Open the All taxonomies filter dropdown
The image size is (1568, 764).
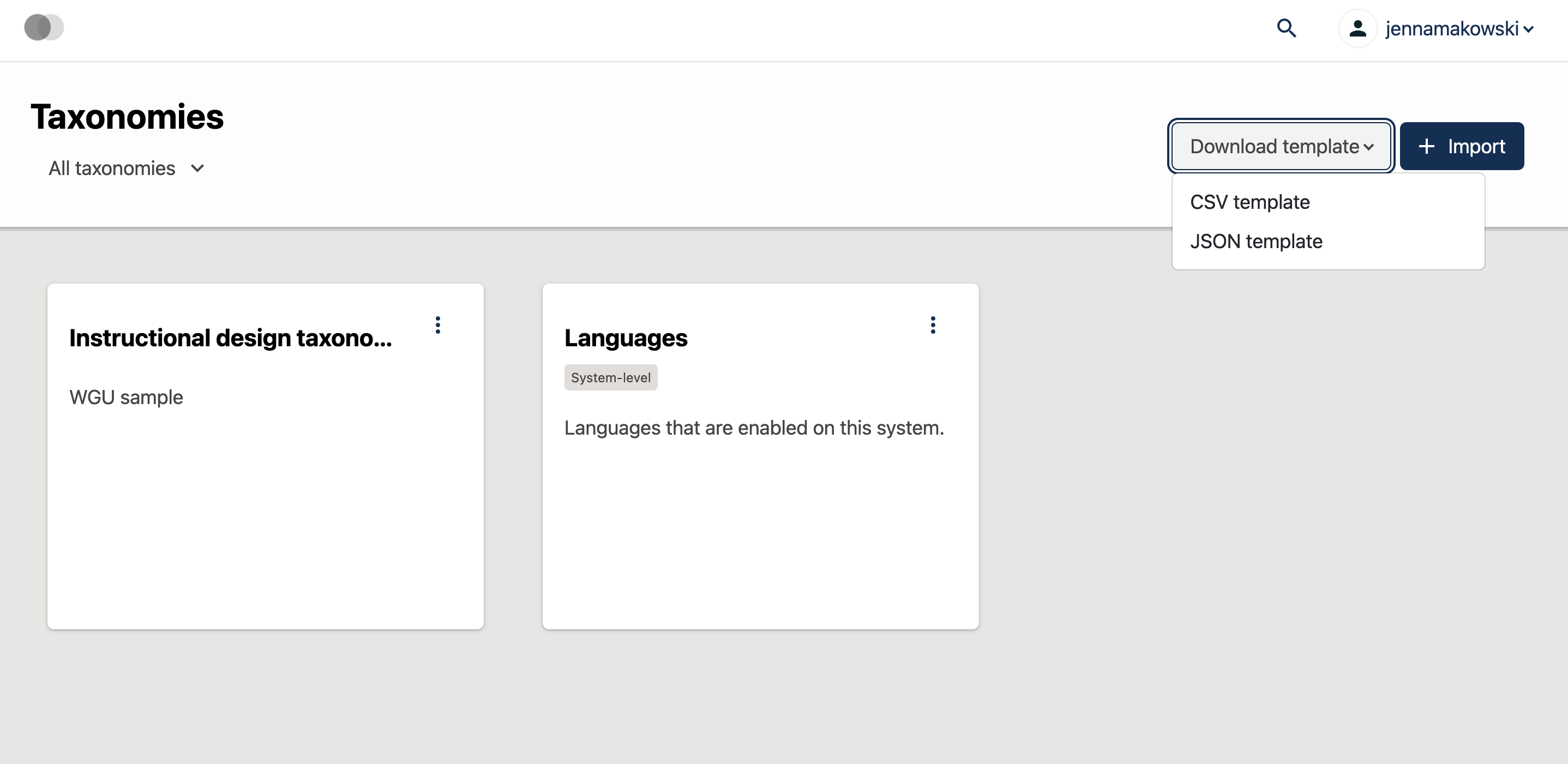click(126, 168)
